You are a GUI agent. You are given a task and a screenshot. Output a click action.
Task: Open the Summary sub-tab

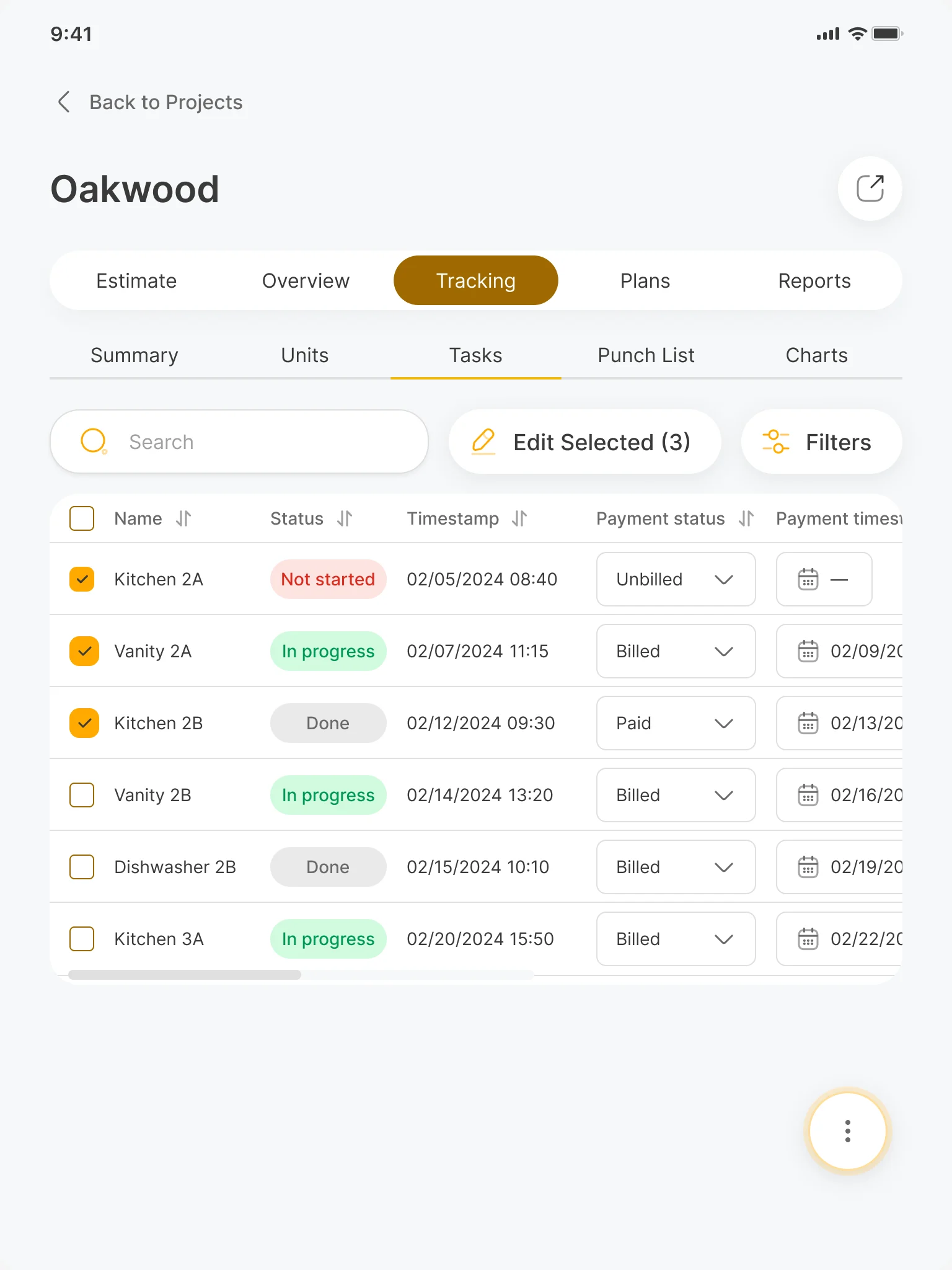(x=134, y=355)
